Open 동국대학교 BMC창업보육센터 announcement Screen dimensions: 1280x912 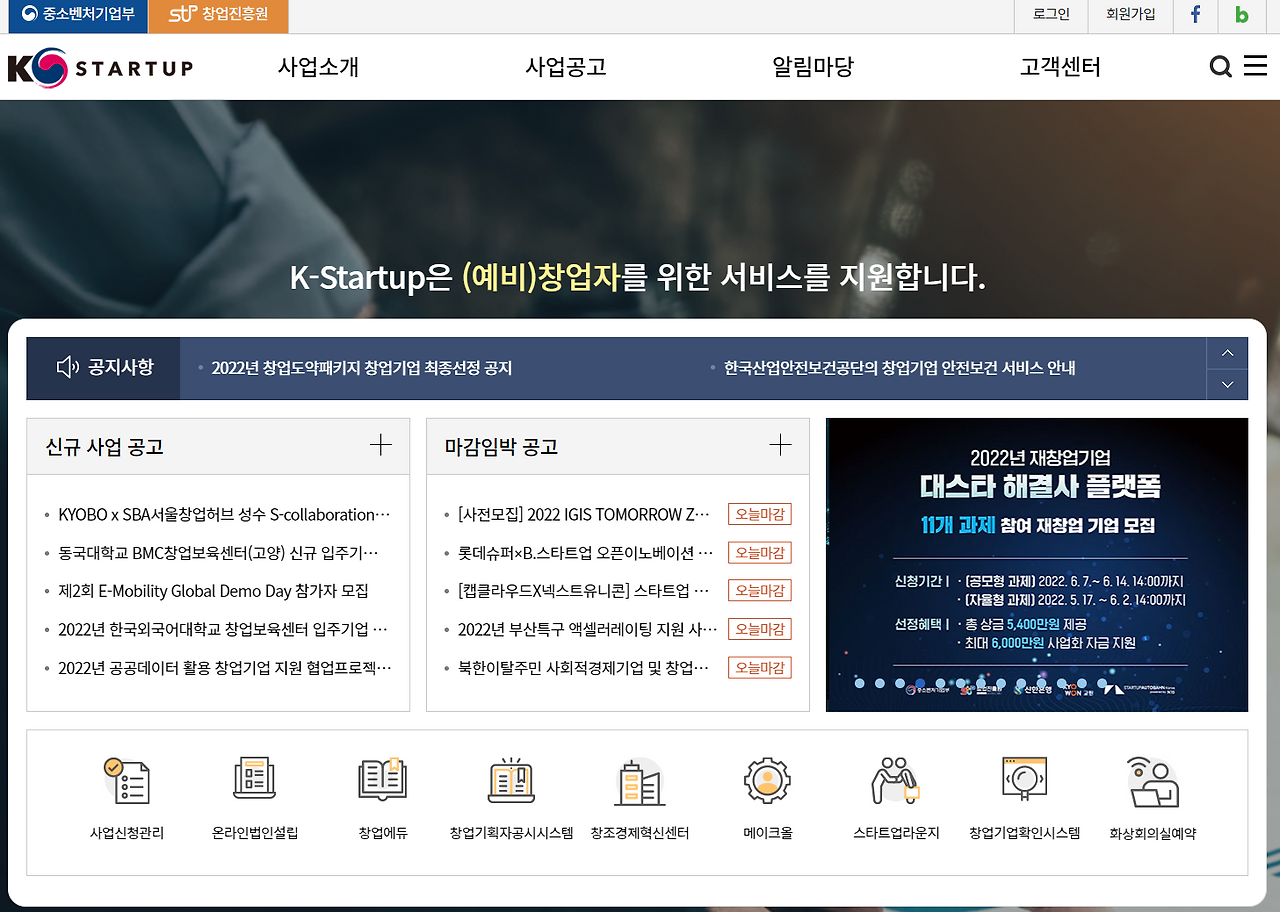[218, 553]
